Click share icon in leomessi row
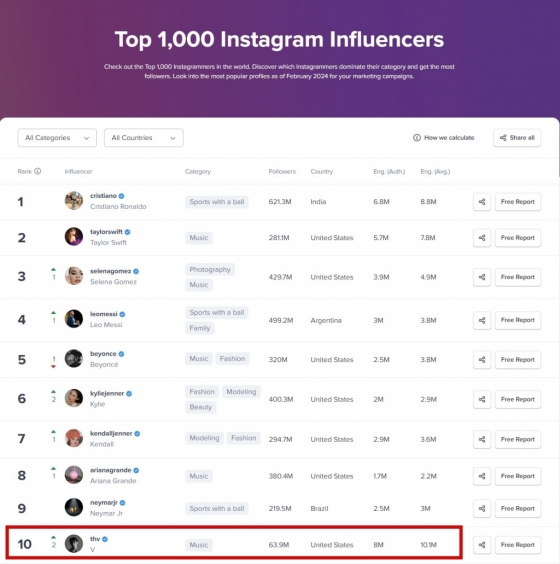The height and width of the screenshot is (564, 560). tap(482, 320)
